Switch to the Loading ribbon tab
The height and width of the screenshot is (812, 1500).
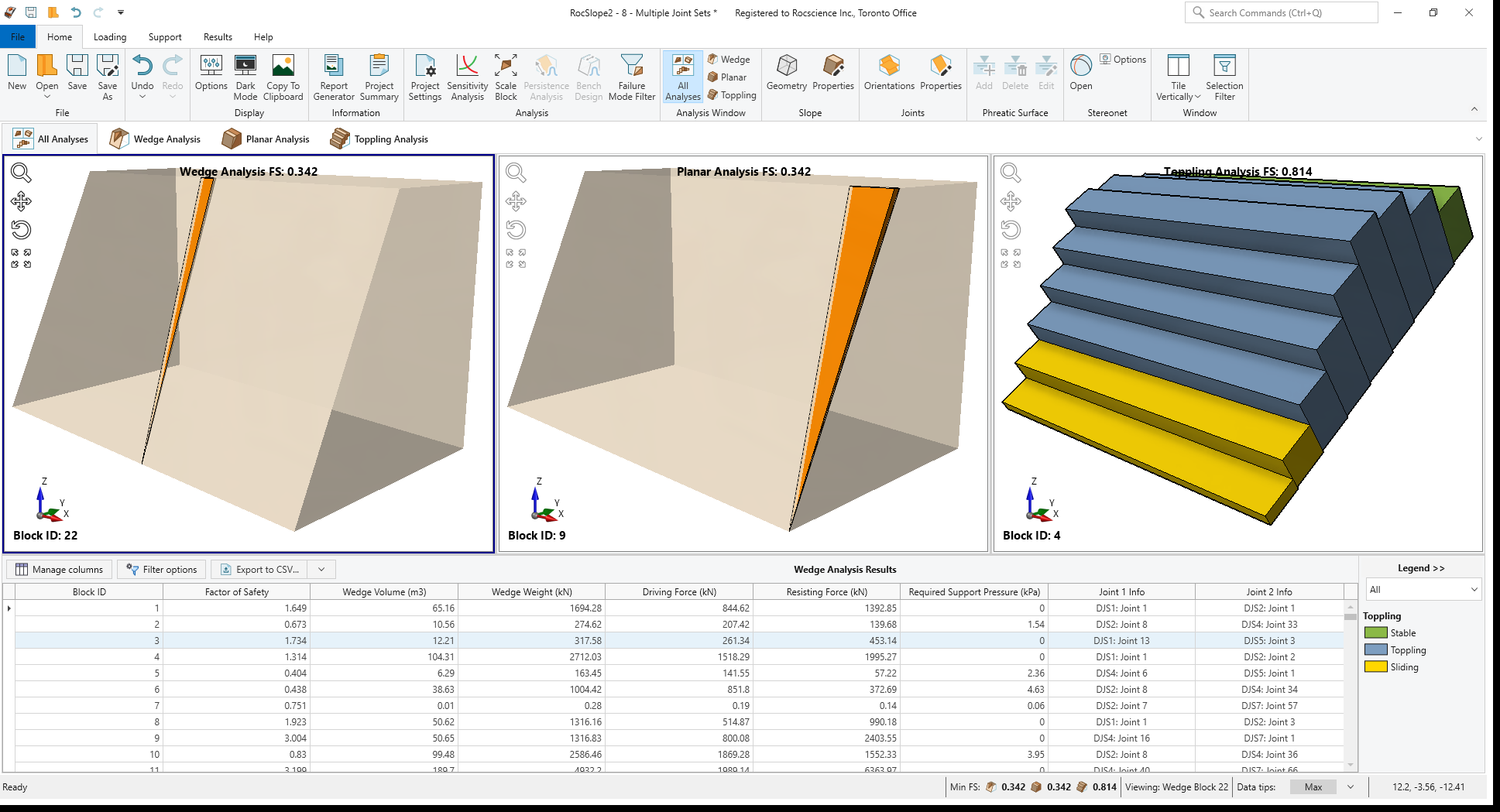click(110, 37)
